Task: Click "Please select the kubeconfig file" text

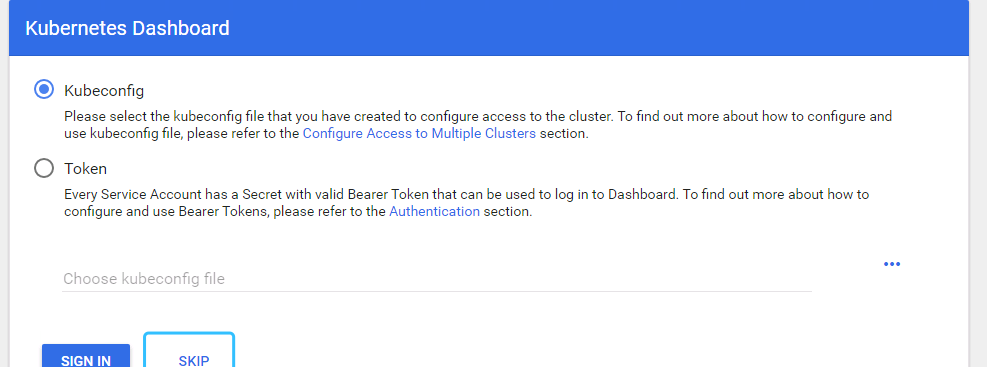Action: (164, 116)
